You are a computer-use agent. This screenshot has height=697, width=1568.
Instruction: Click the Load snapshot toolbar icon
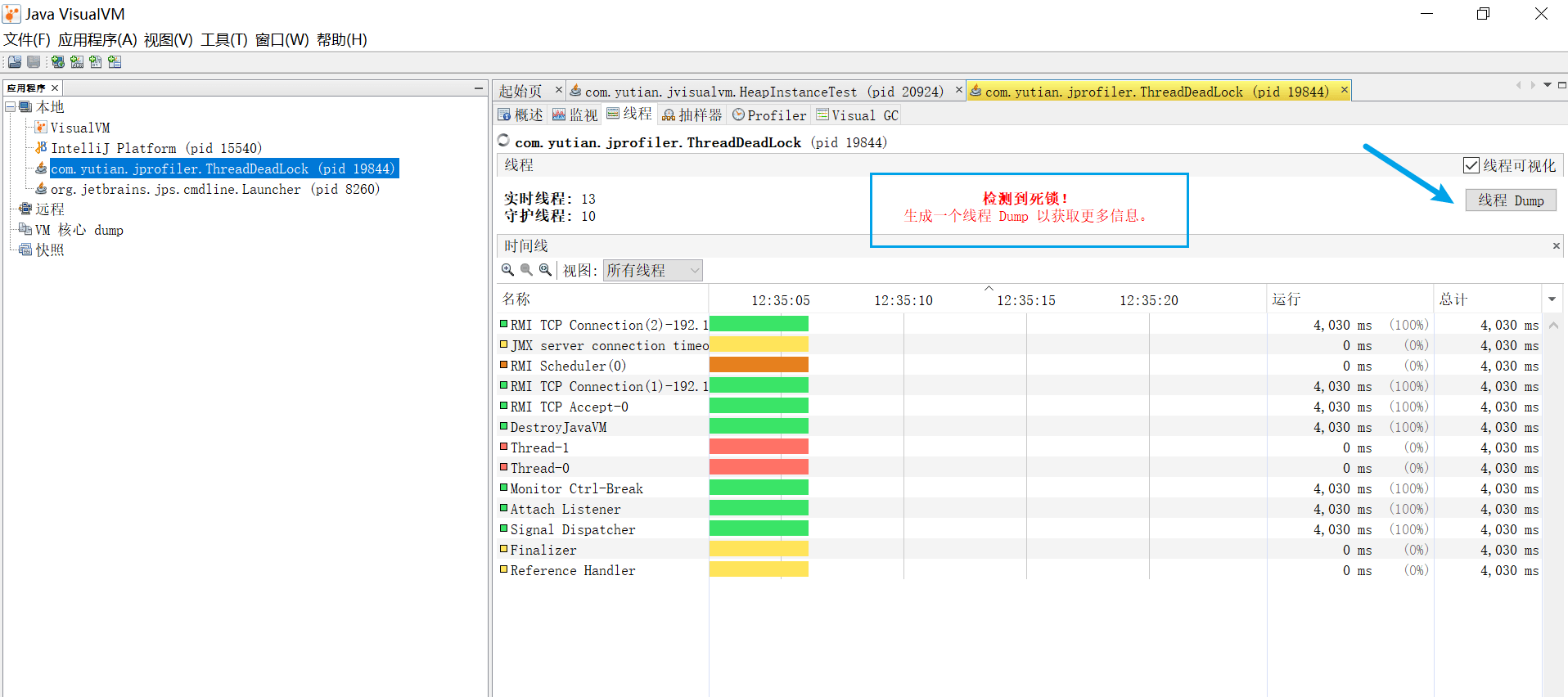click(x=15, y=62)
